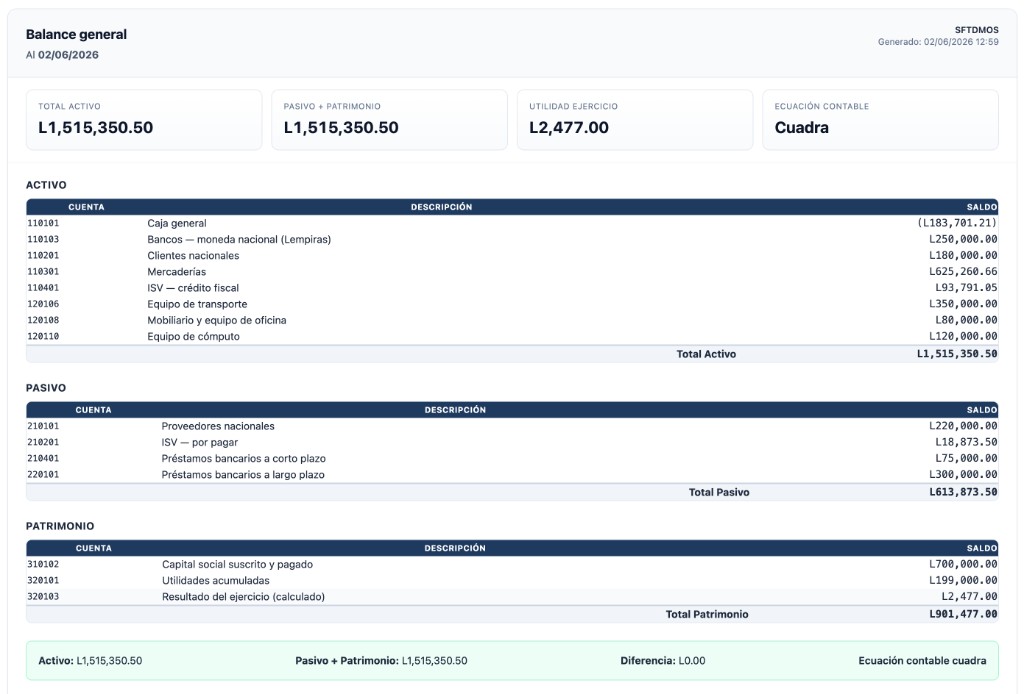The image size is (1024, 694).
Task: Click account code 110103 for Bancos
Action: [43, 239]
